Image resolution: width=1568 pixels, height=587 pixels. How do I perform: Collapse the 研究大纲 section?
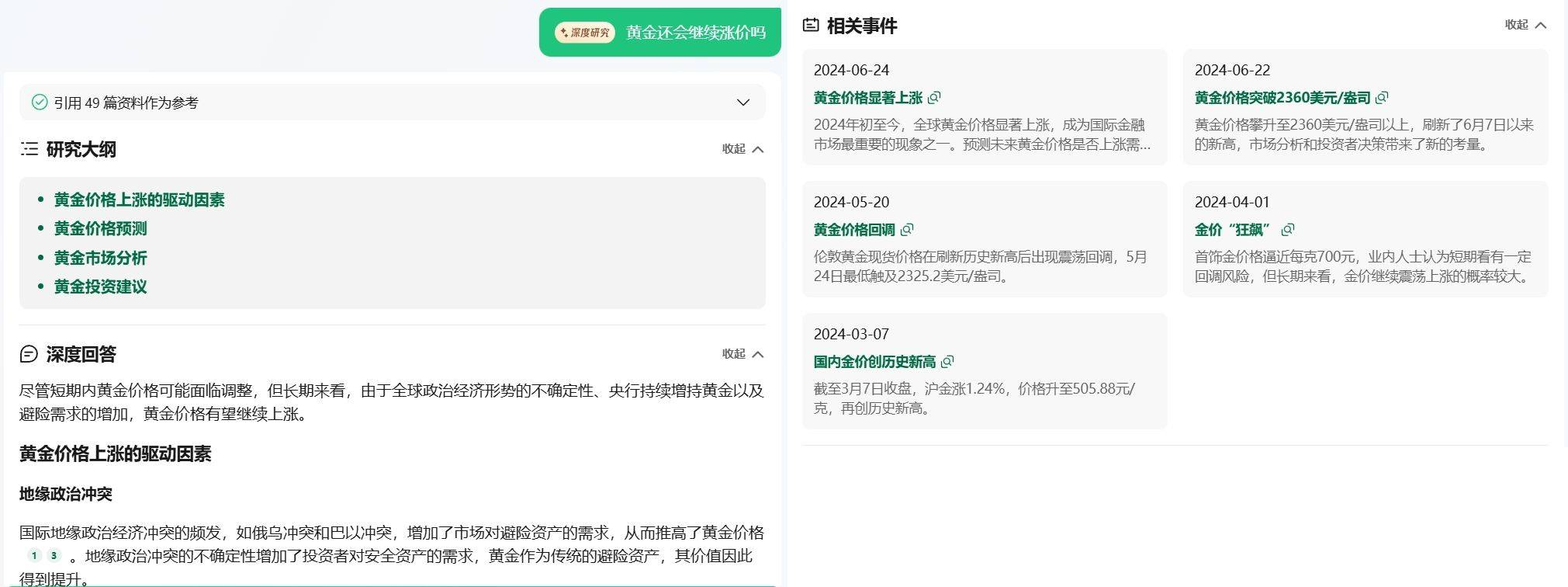click(x=743, y=149)
